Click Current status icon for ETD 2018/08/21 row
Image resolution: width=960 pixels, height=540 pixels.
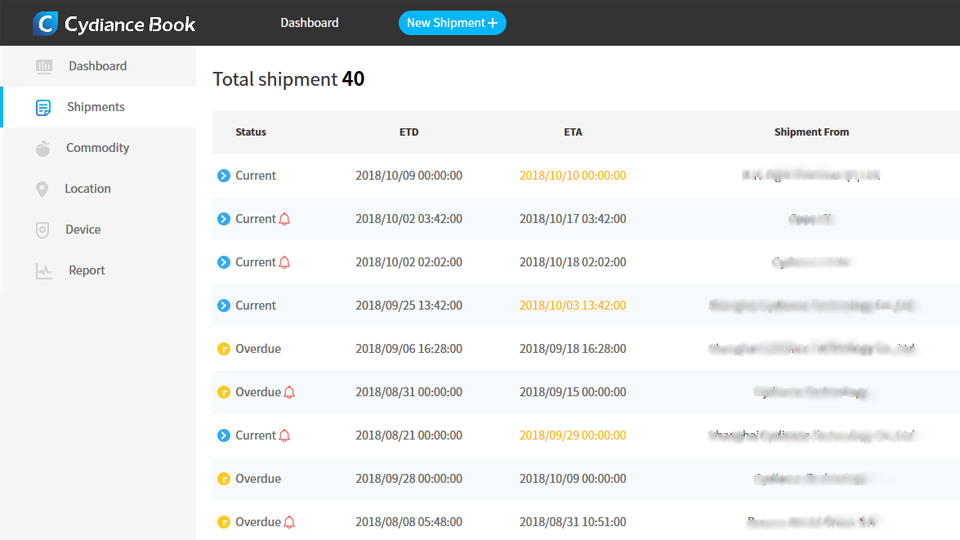(x=223, y=435)
